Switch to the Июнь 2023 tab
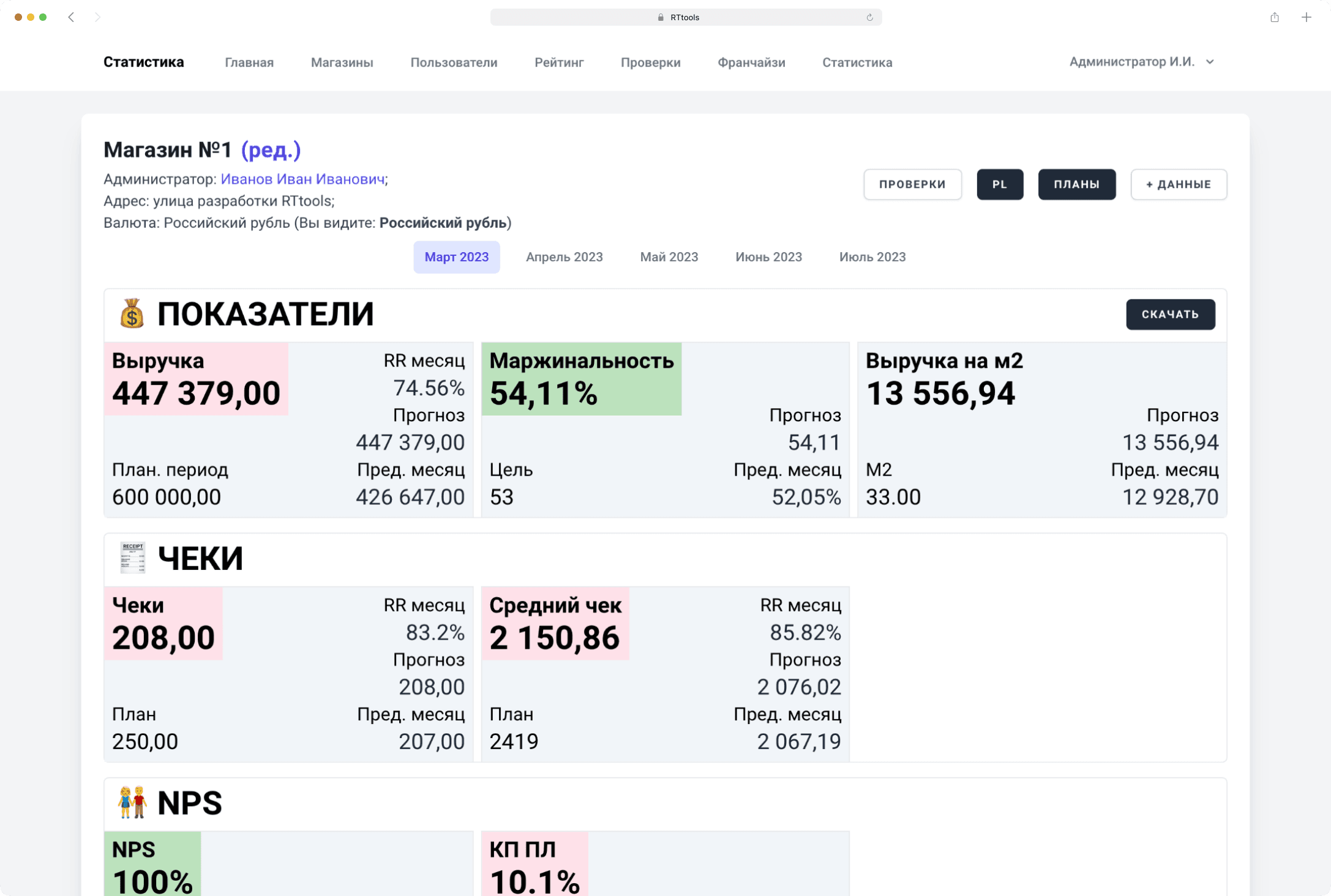 768,257
